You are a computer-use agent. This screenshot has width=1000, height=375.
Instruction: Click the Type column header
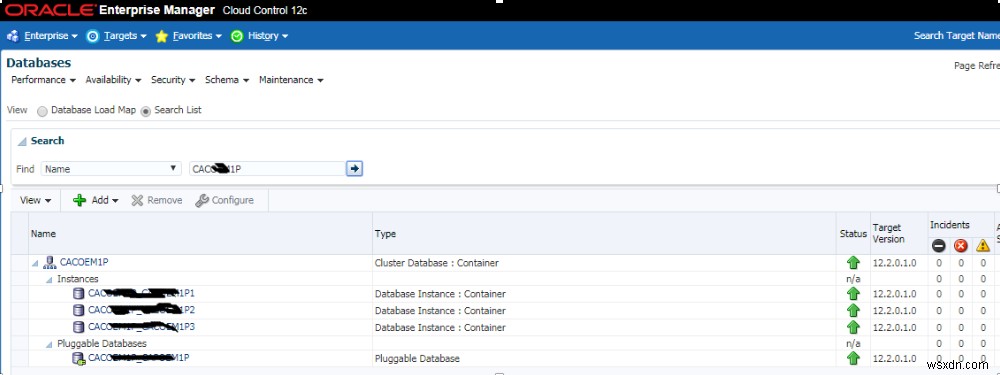pyautogui.click(x=385, y=234)
